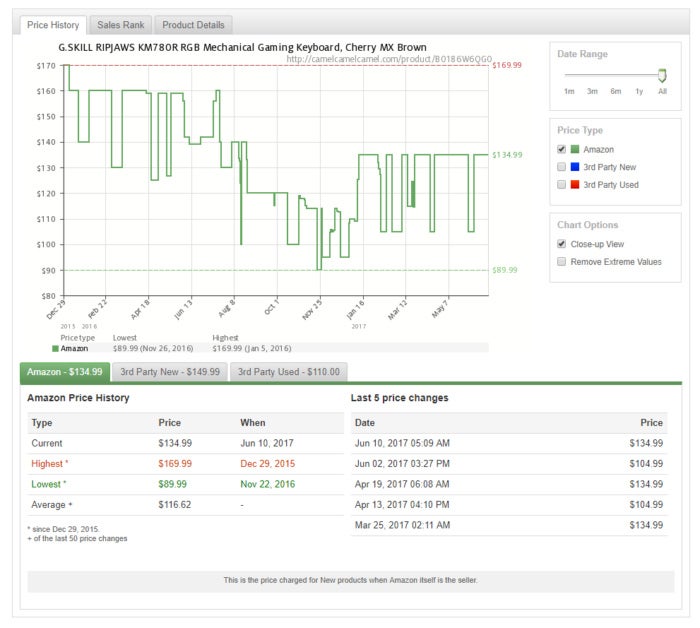Click the camelcamelcamel.com product URL

pos(389,59)
